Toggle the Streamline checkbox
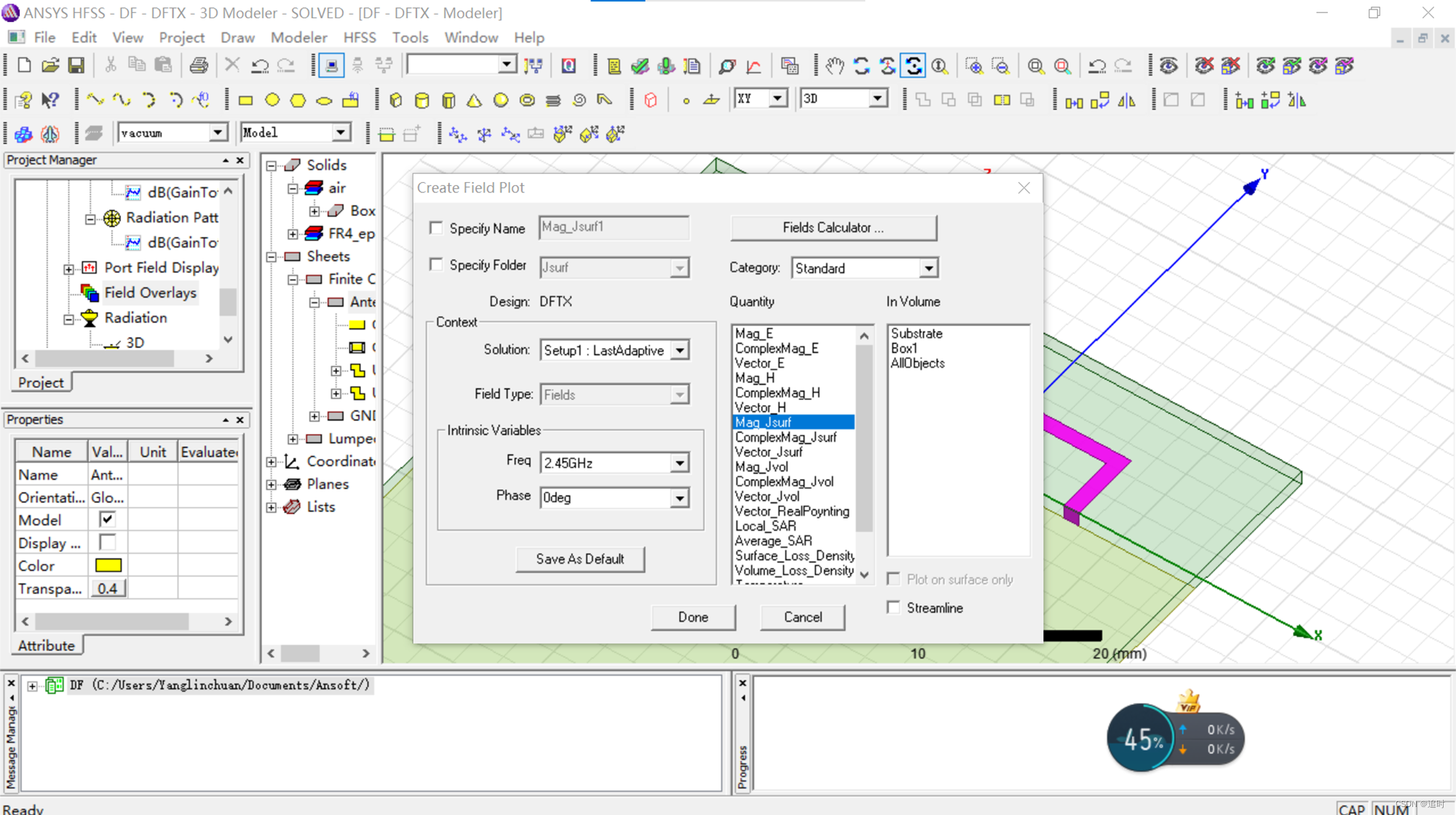 [x=894, y=607]
